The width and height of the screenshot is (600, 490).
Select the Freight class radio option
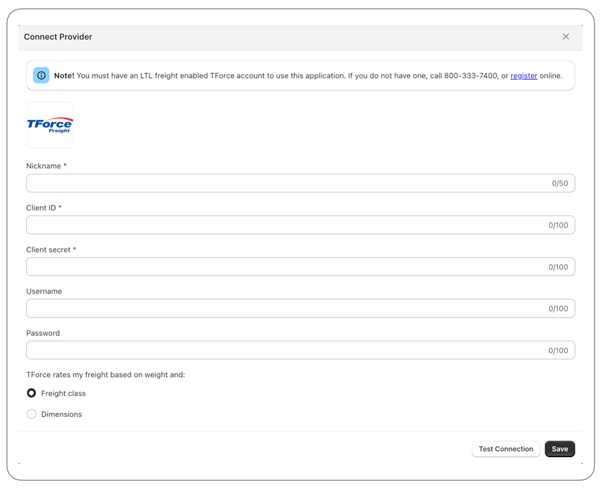click(x=31, y=393)
